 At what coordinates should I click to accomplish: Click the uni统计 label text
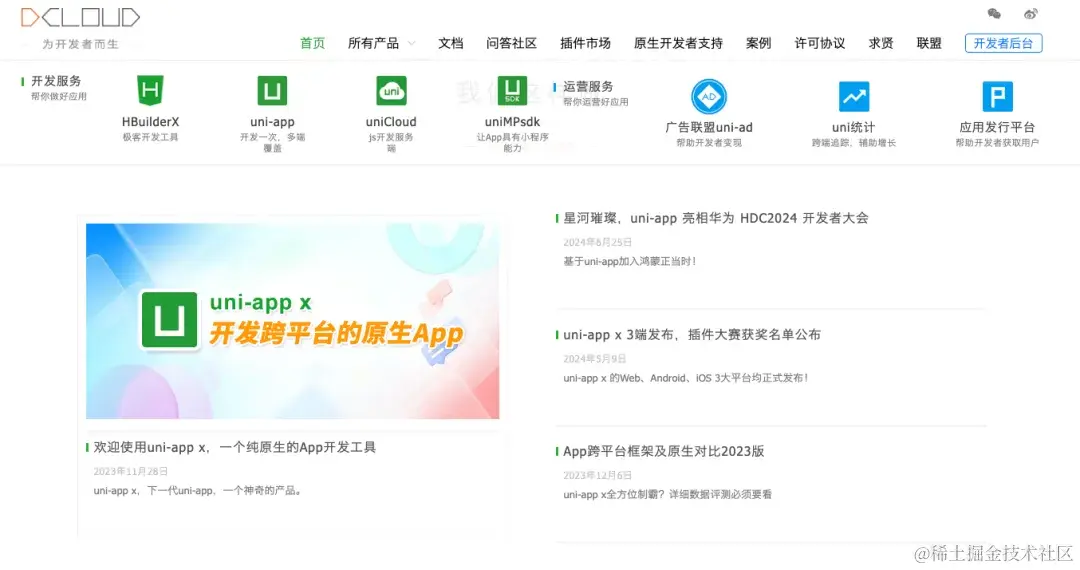tap(853, 127)
